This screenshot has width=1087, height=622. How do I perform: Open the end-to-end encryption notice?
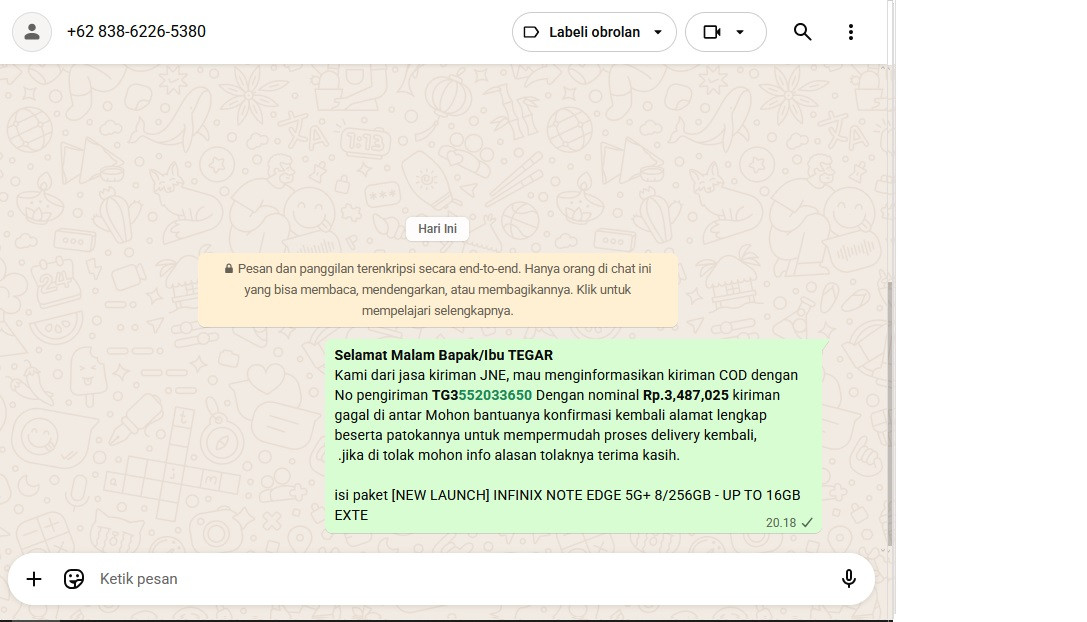(x=437, y=290)
